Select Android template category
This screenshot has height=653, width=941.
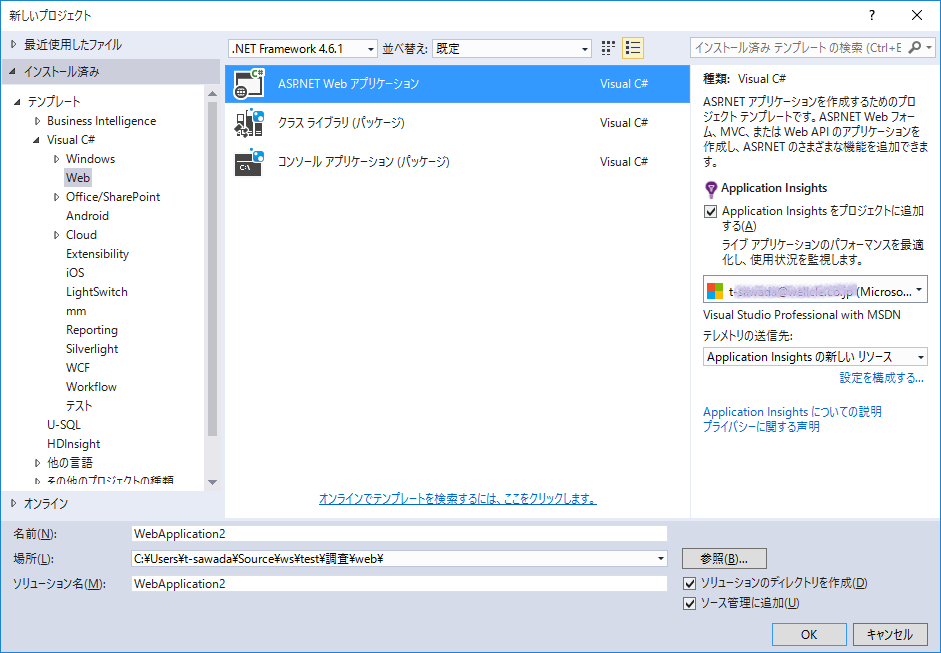click(x=87, y=215)
